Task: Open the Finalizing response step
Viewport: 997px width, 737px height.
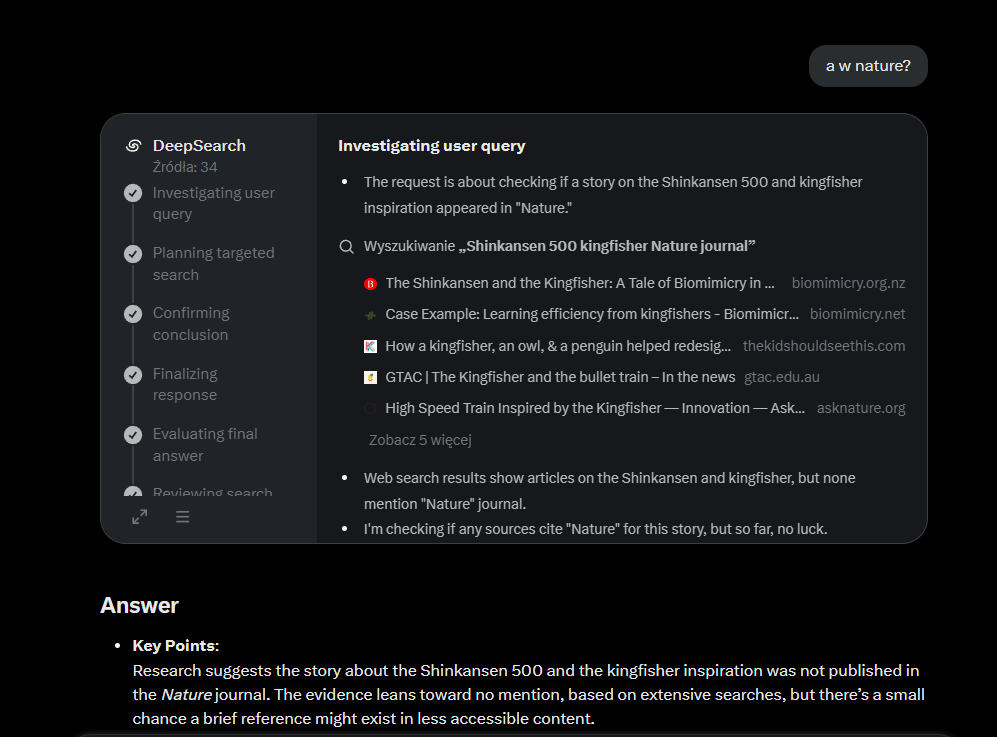Action: 185,384
